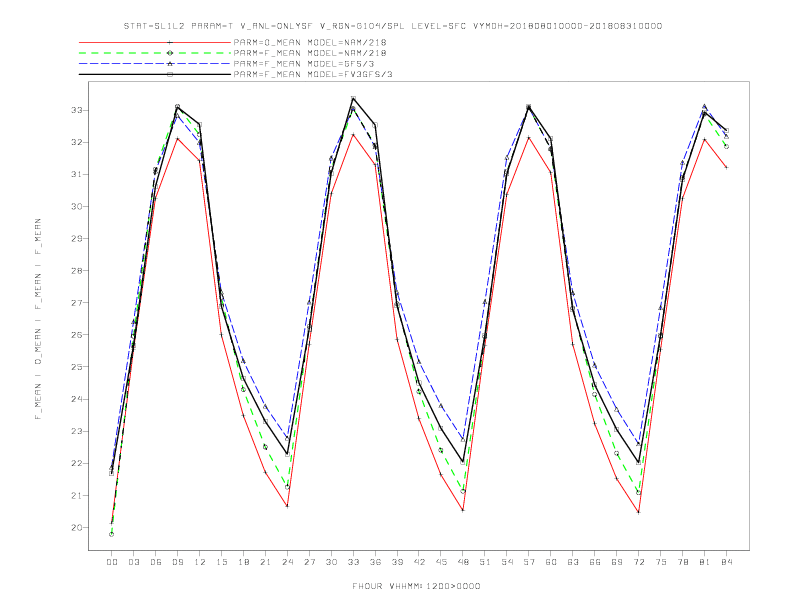Click x-axis forecast hour 45

point(441,562)
